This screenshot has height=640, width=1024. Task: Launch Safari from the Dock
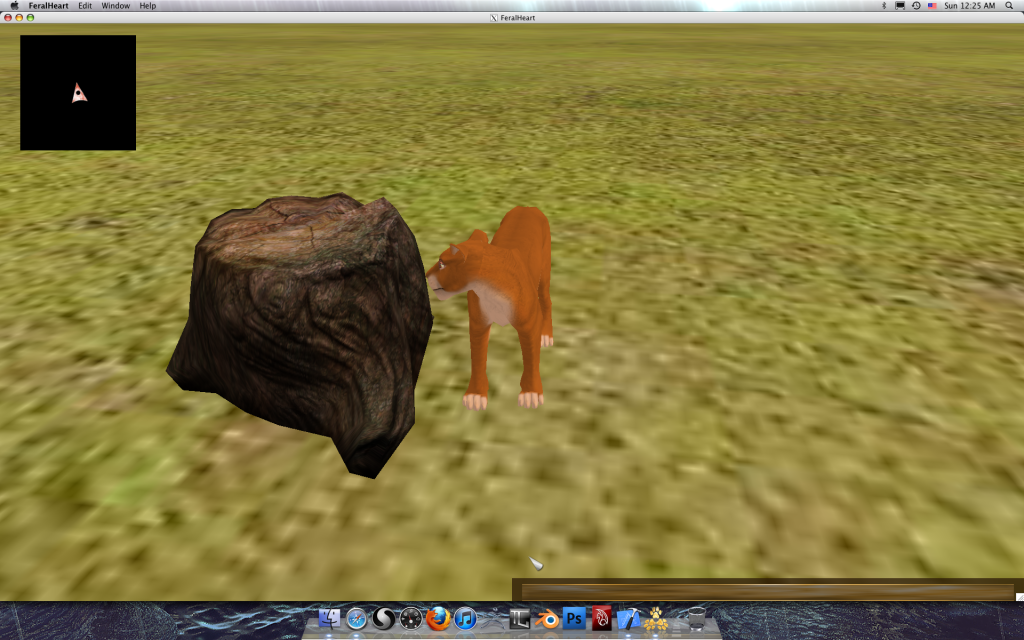[357, 618]
